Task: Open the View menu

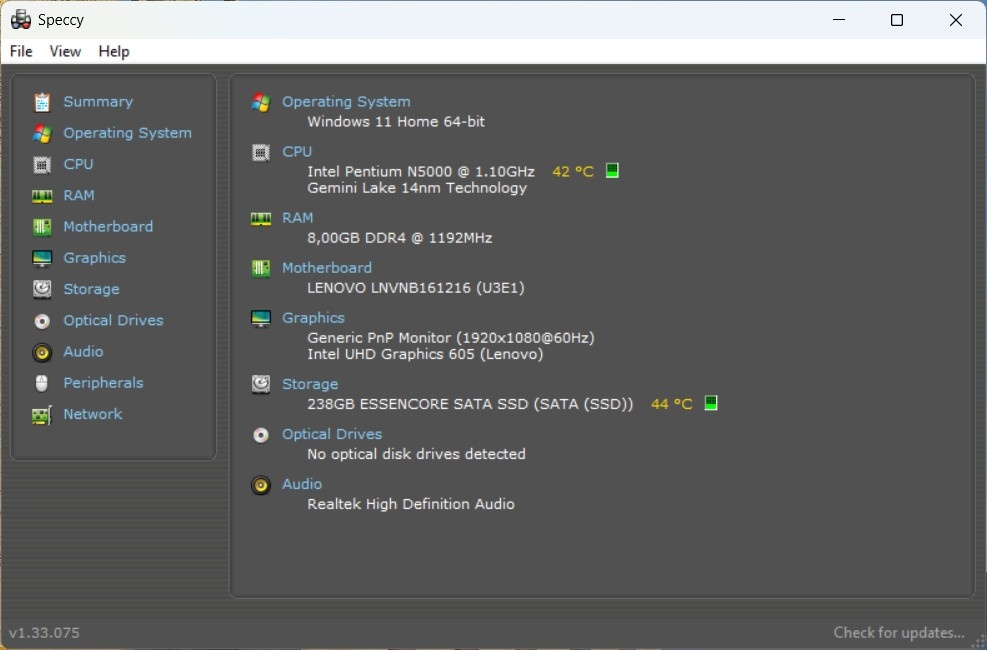Action: pos(65,51)
